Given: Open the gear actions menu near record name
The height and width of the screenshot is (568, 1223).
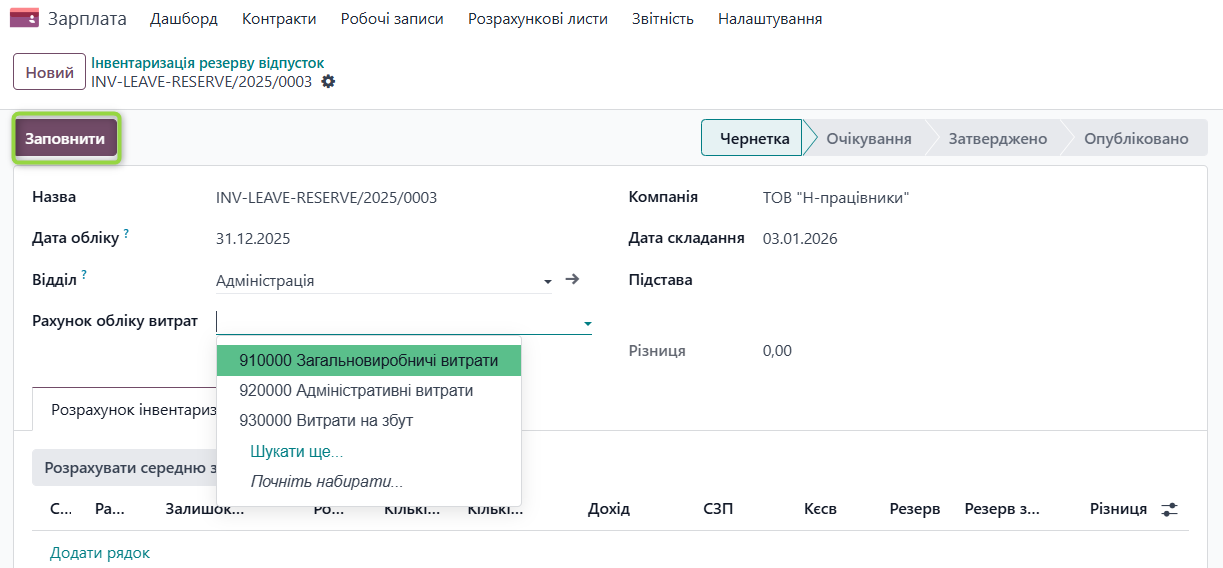Looking at the screenshot, I should [328, 82].
